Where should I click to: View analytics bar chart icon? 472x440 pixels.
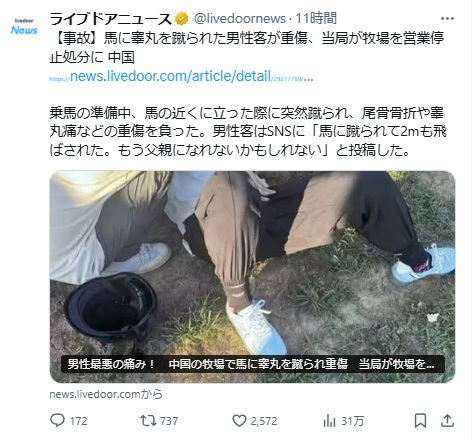[329, 421]
